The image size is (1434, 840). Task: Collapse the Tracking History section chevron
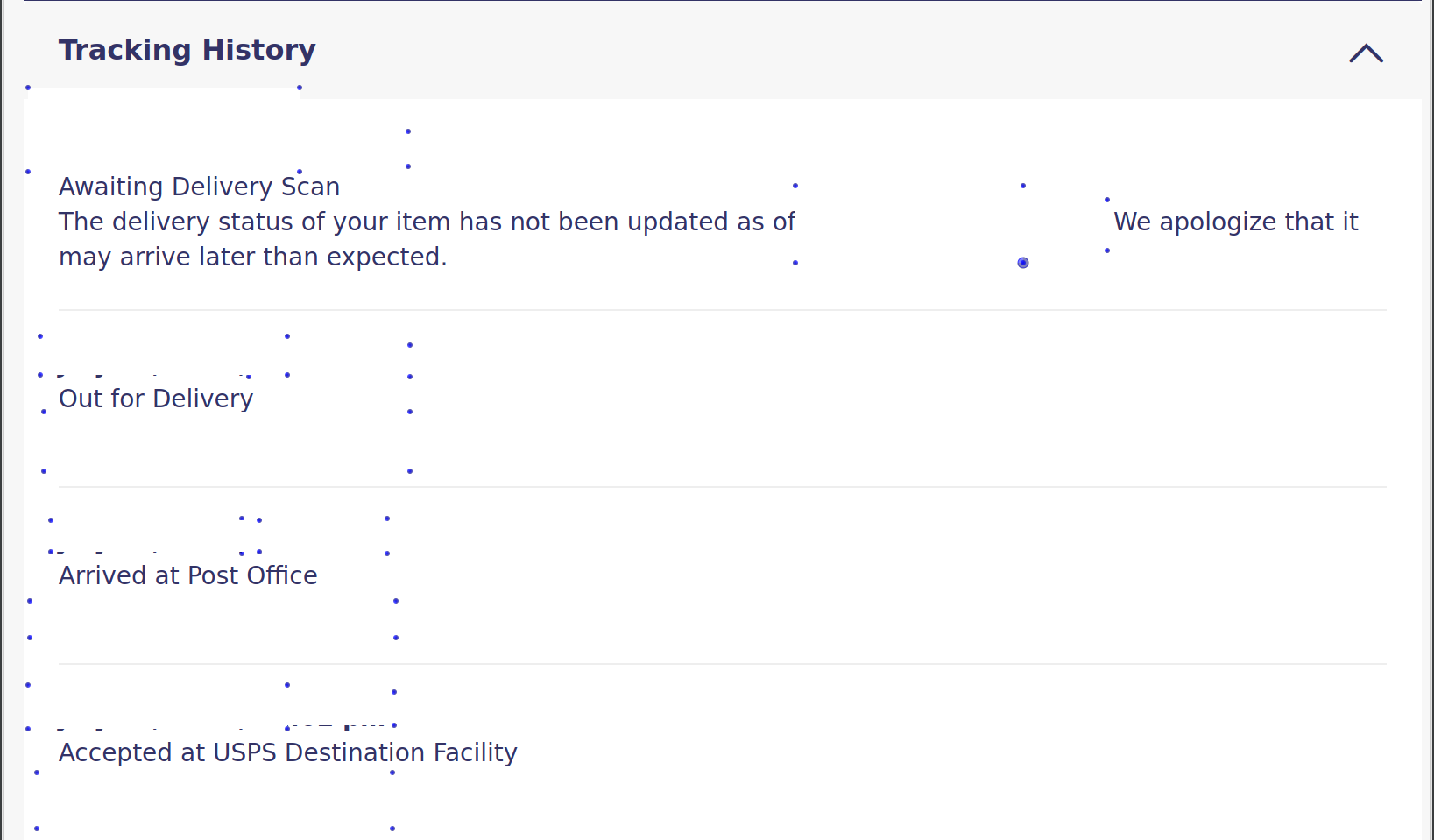[1366, 53]
